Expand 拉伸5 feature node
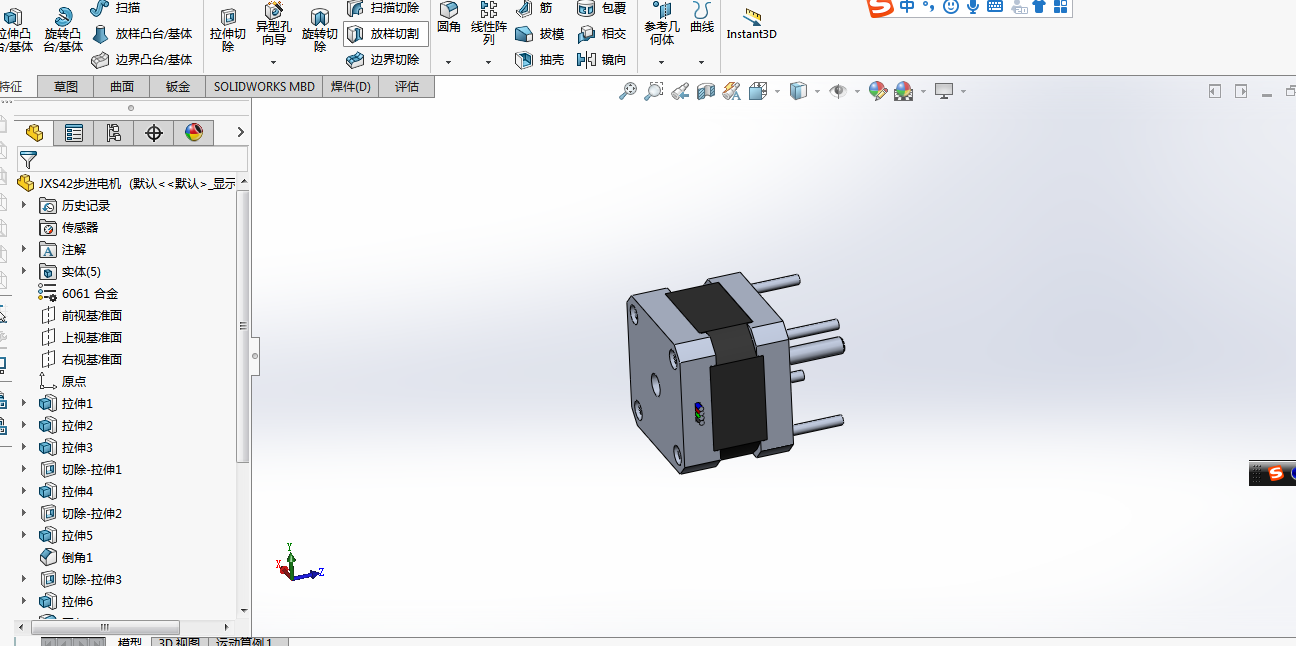 click(x=25, y=535)
